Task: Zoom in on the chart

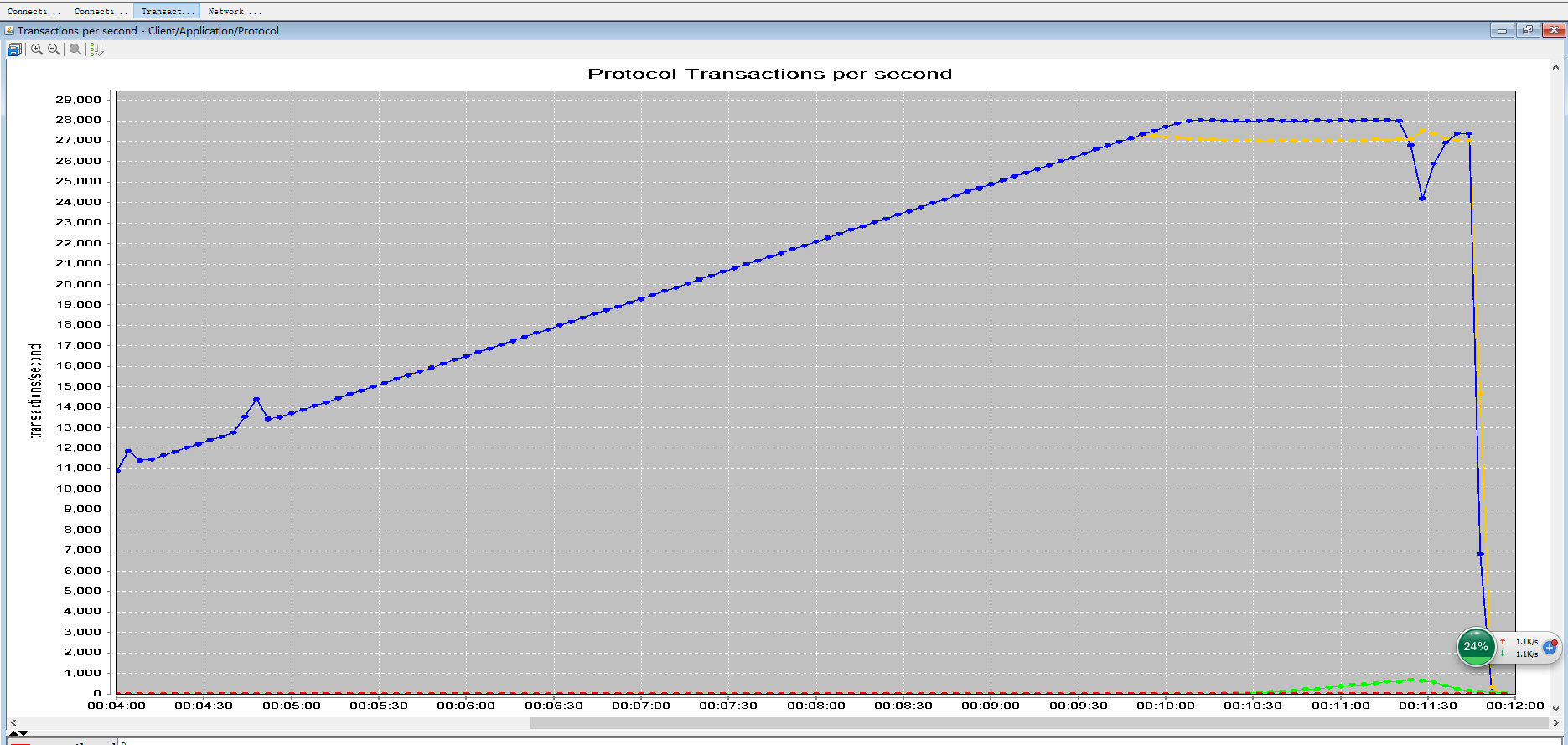Action: coord(37,49)
